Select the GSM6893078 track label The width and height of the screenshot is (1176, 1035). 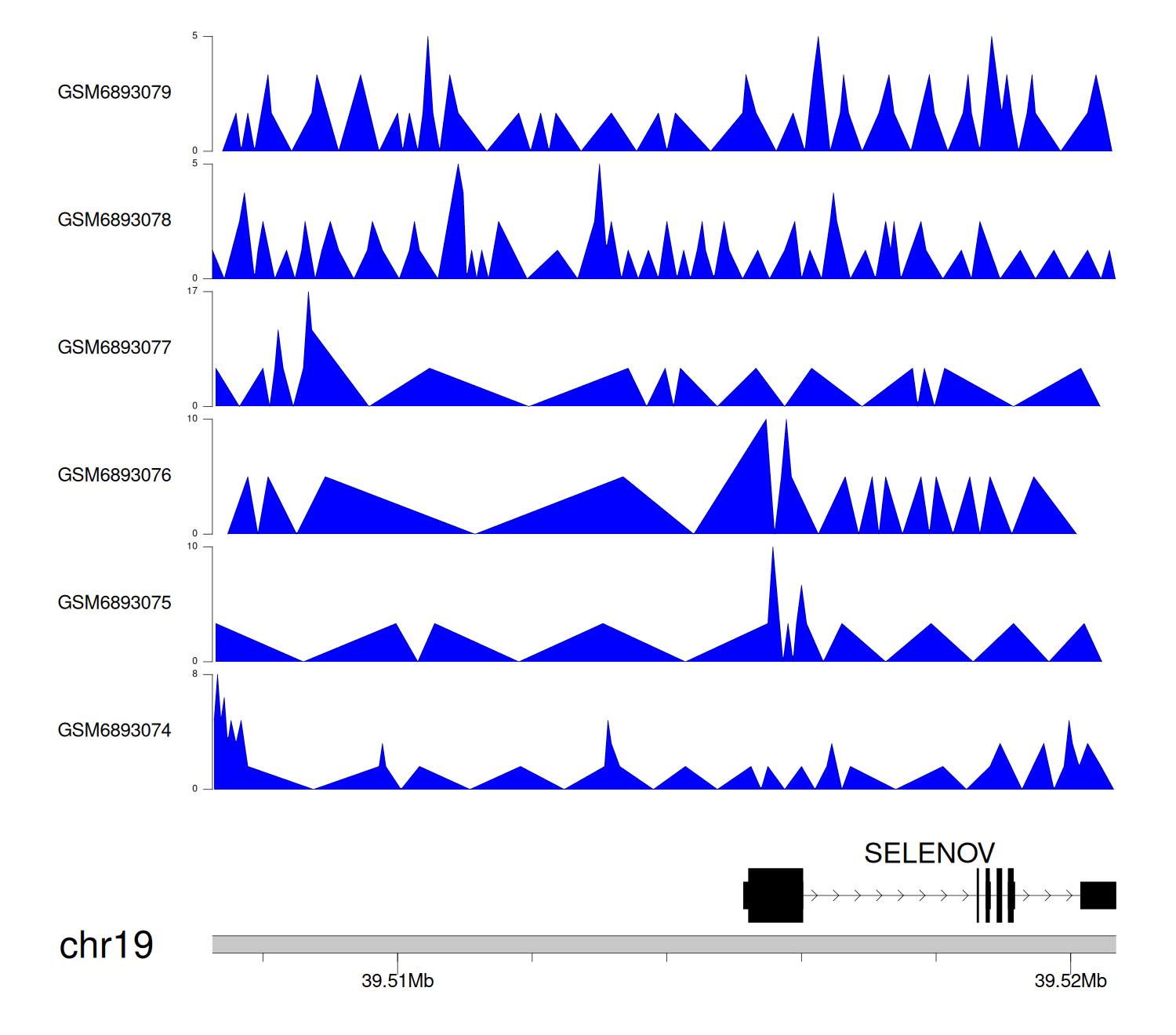tap(114, 220)
